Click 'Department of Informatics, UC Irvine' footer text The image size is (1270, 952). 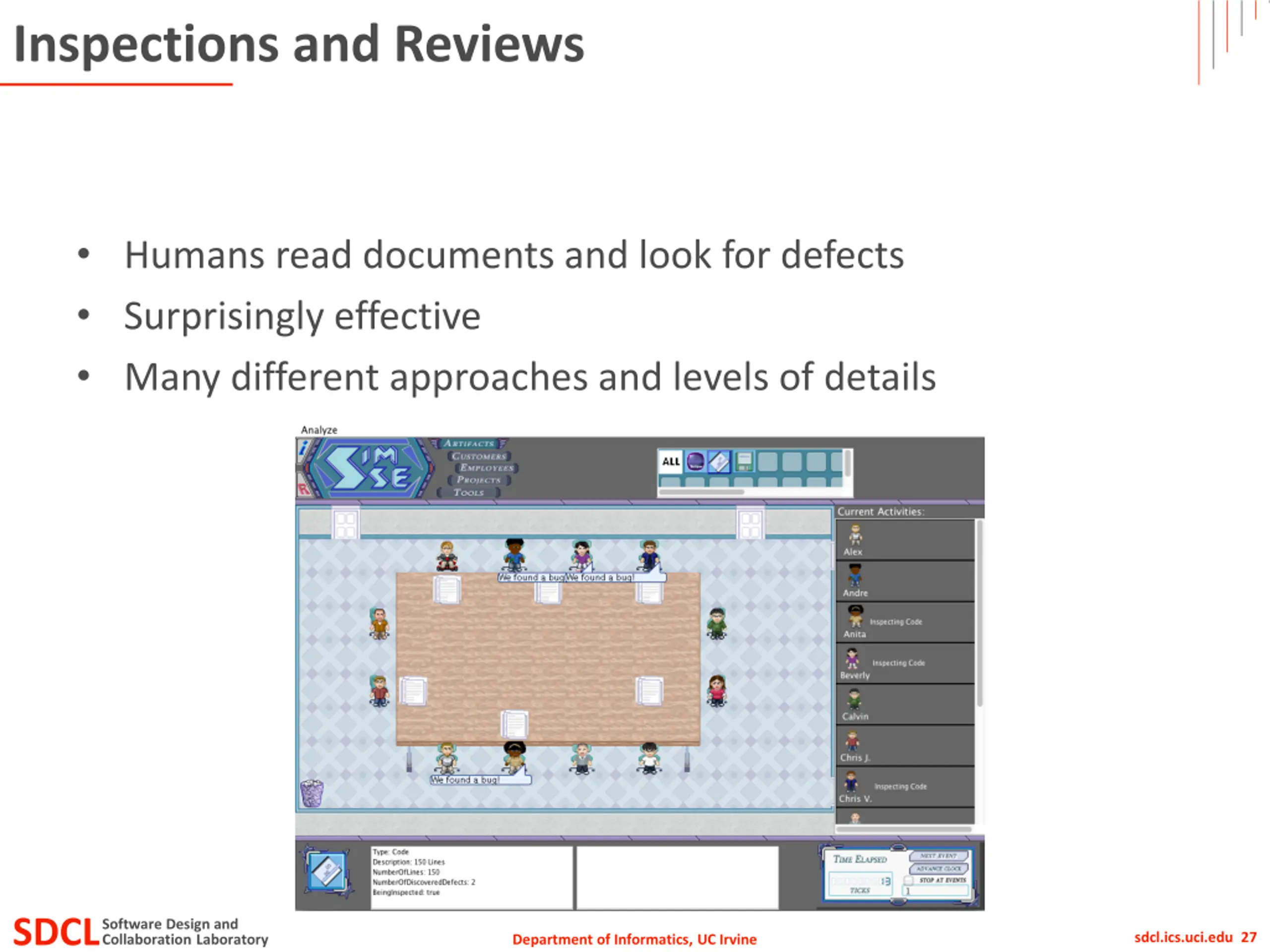(x=635, y=940)
